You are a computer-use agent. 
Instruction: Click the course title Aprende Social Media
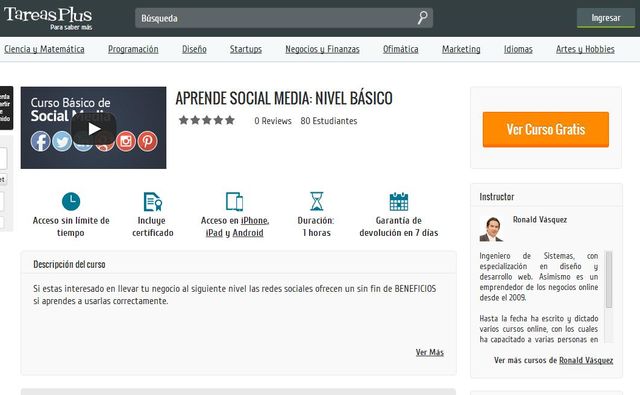coord(284,98)
